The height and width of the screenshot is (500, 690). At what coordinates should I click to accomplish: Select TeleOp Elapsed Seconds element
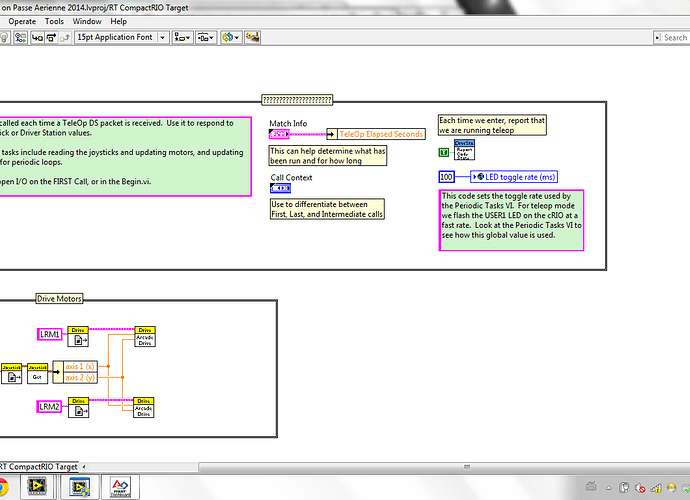[381, 134]
